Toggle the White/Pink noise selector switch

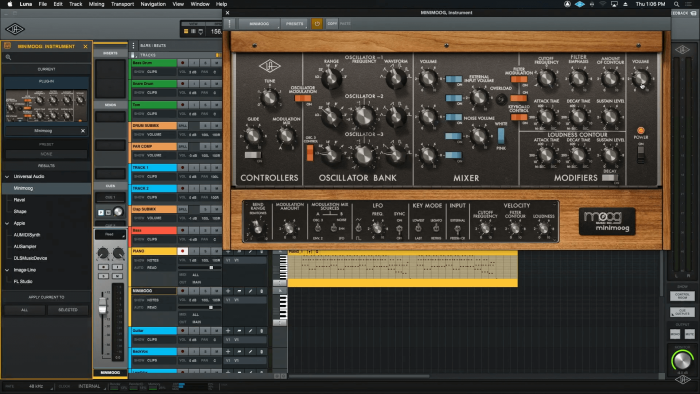(501, 136)
